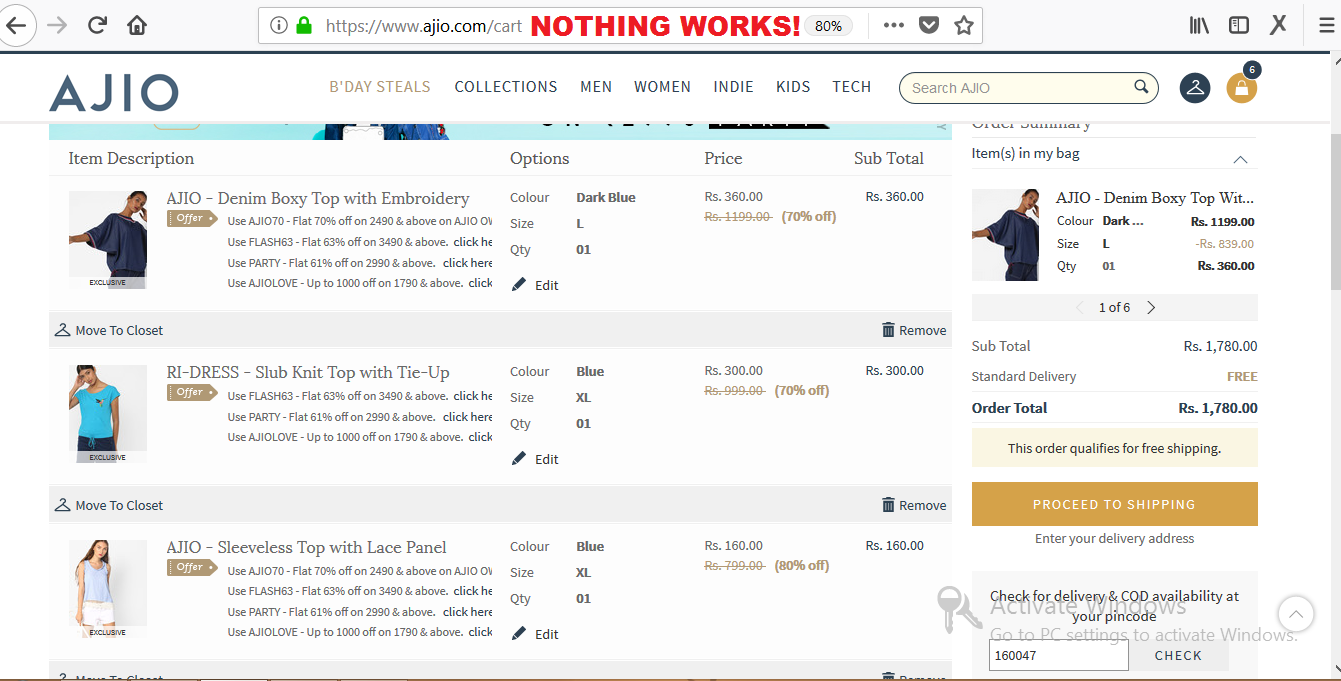1341x681 pixels.
Task: Bookmark this page with the star icon
Action: click(x=963, y=25)
